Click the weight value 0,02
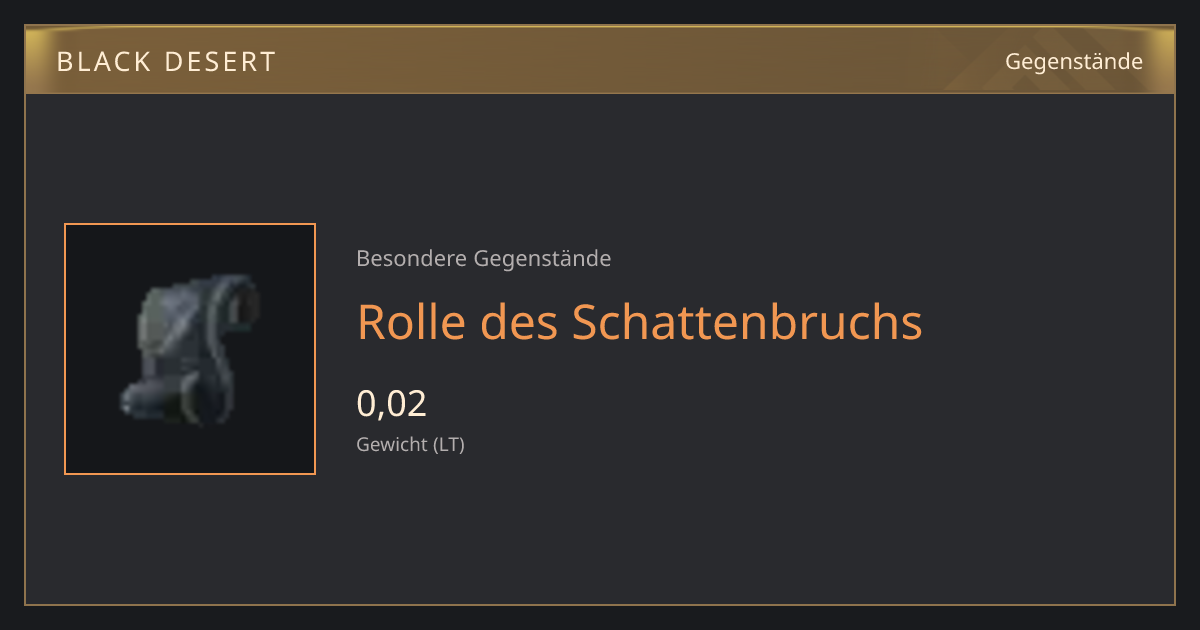Viewport: 1200px width, 630px height. click(x=392, y=404)
